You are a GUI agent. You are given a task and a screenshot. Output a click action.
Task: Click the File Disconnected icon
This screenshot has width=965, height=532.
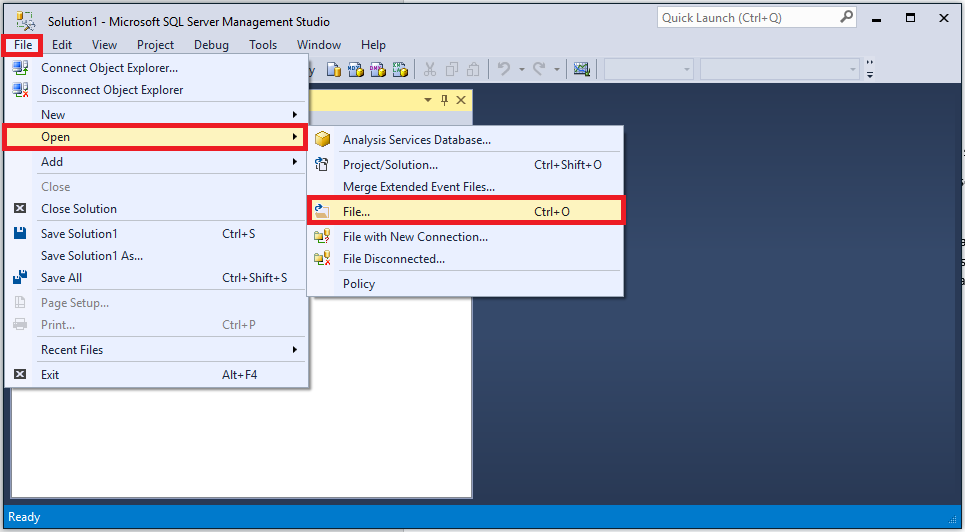point(322,259)
